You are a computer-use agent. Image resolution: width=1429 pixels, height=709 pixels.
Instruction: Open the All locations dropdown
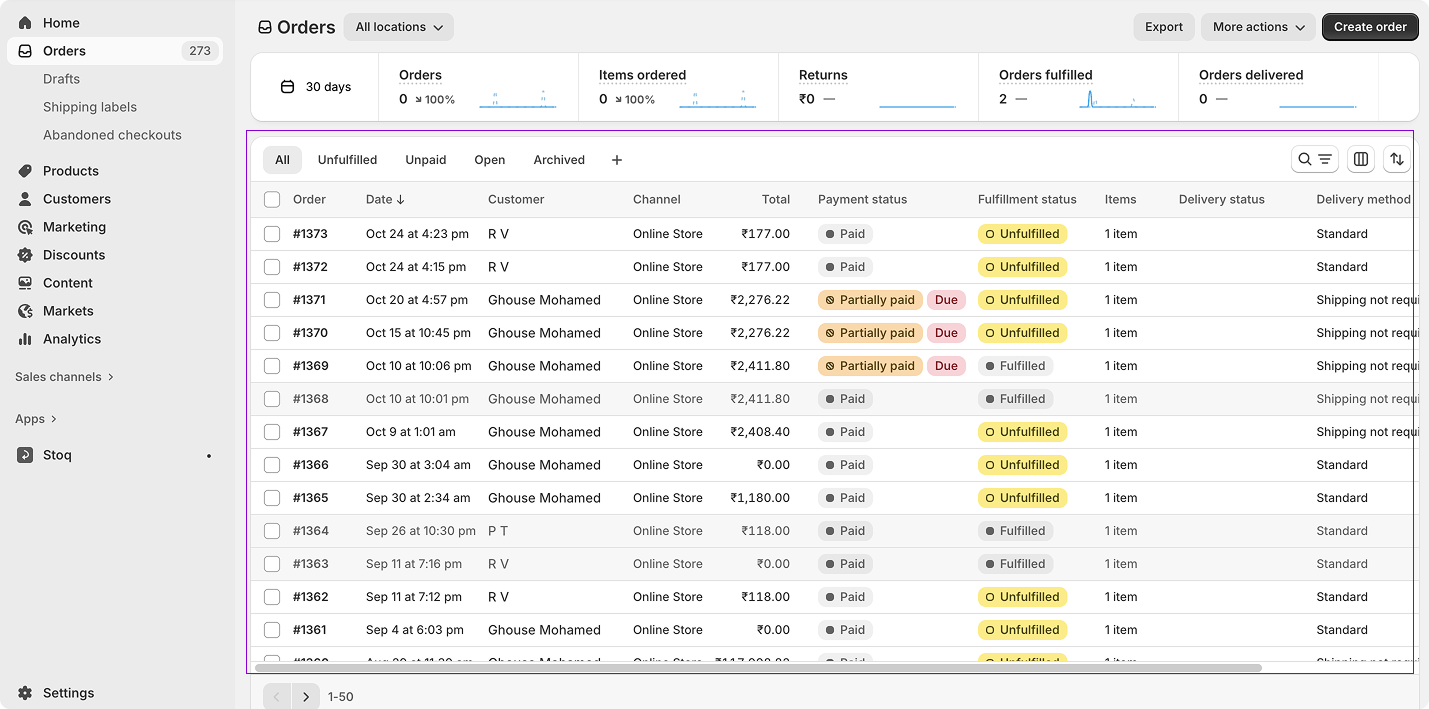coord(398,27)
